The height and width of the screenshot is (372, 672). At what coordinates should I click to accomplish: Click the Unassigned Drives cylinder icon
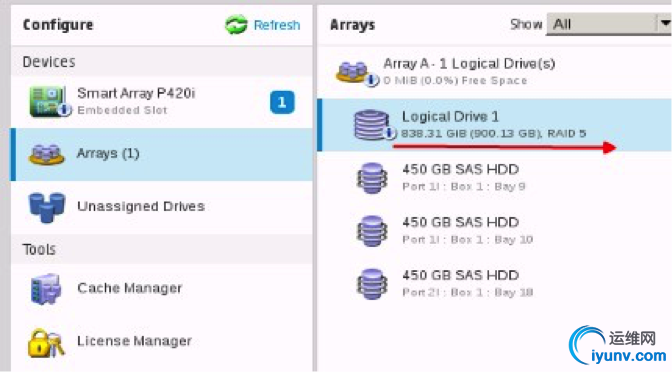click(x=47, y=208)
